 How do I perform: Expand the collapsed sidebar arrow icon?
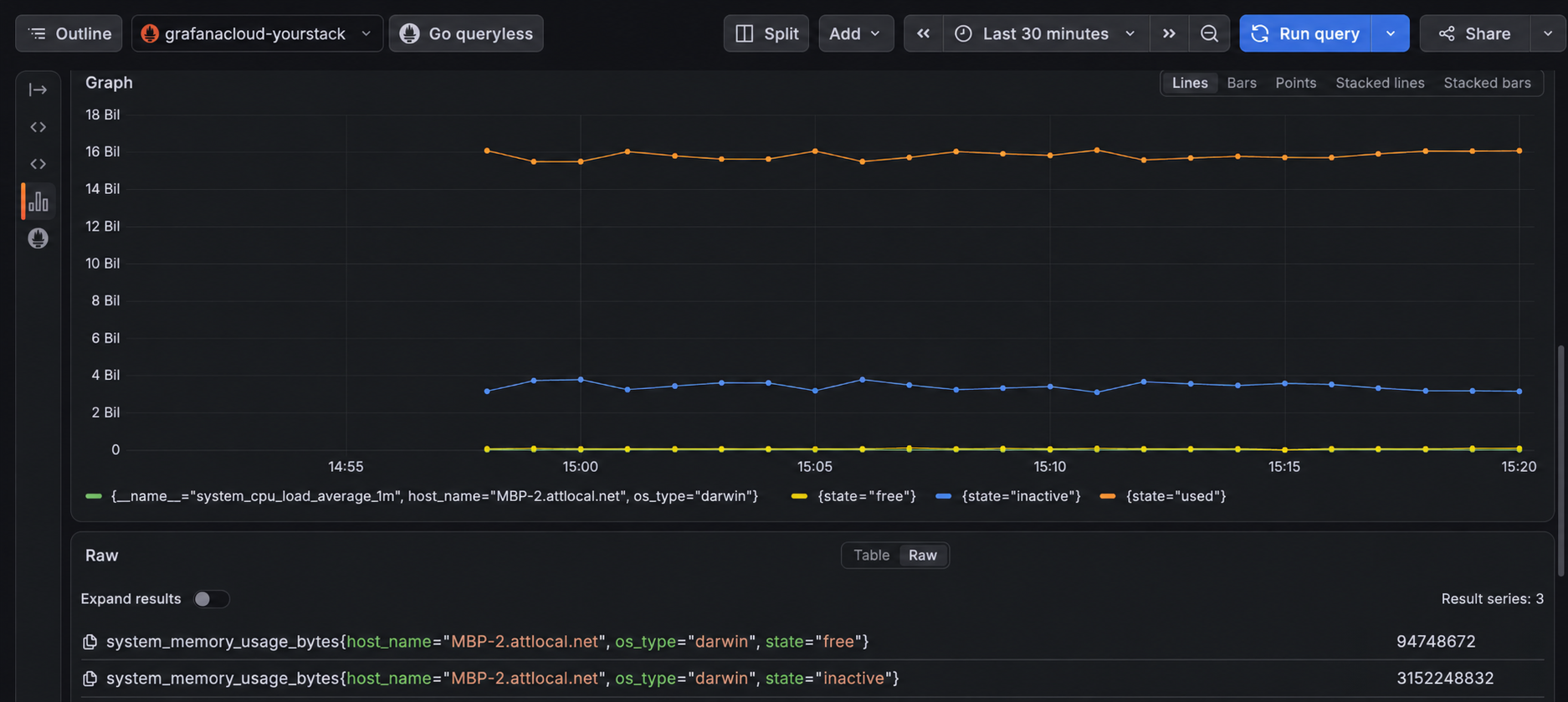click(x=38, y=90)
